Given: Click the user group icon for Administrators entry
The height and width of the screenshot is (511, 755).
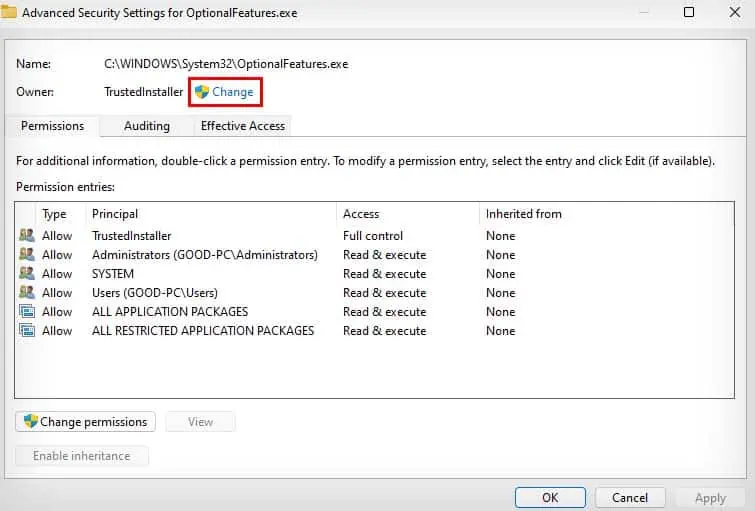Looking at the screenshot, I should 27,254.
